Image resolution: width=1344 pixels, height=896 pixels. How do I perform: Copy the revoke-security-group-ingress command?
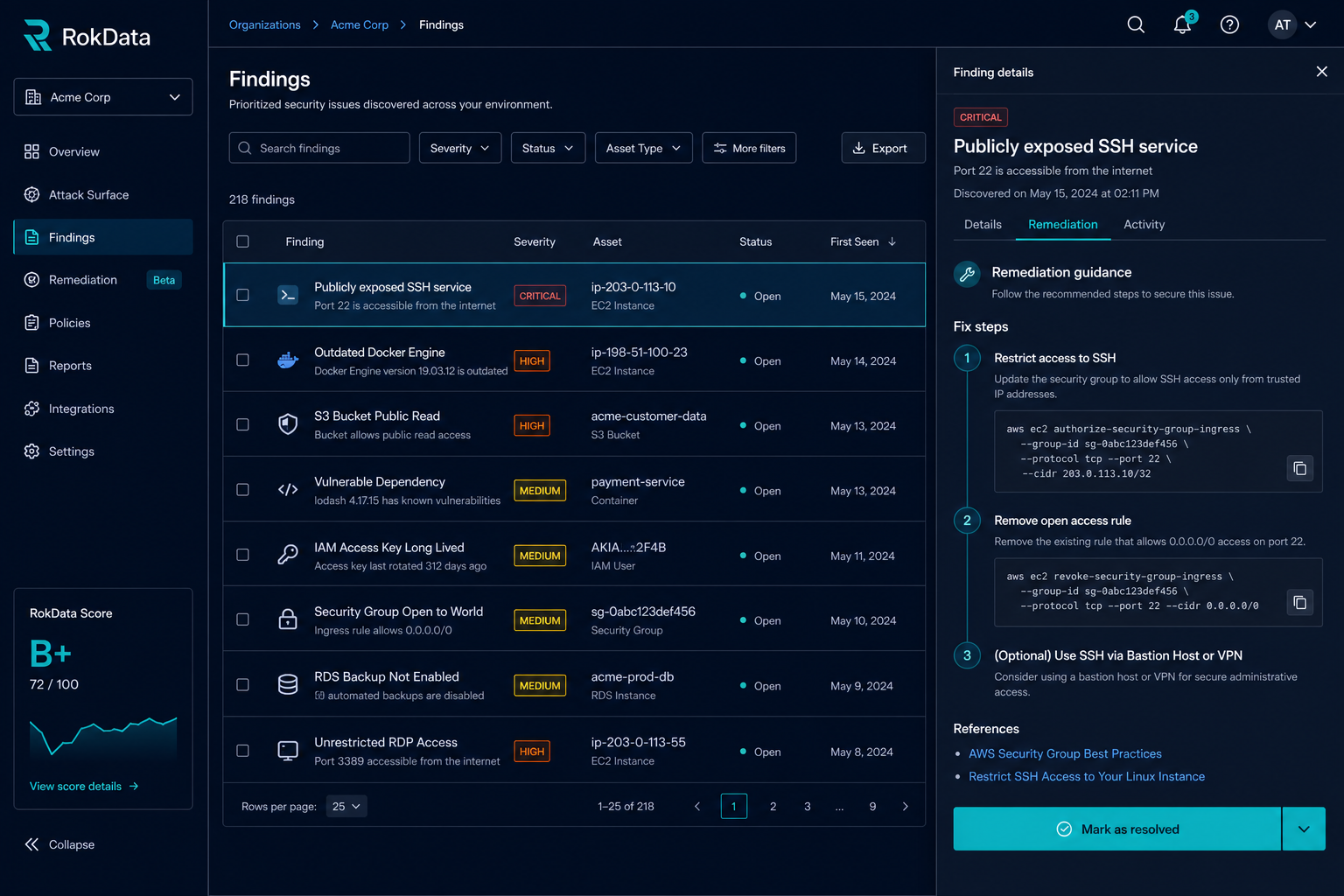pyautogui.click(x=1300, y=602)
